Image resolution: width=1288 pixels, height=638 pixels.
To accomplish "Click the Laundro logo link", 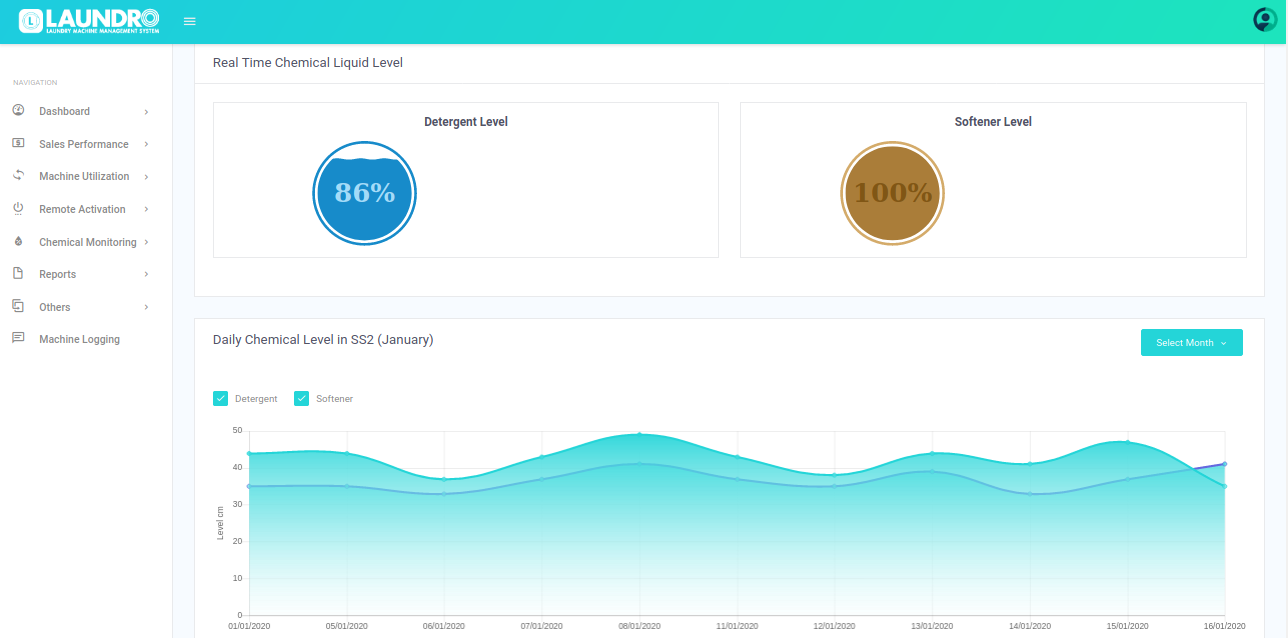I will tap(89, 21).
